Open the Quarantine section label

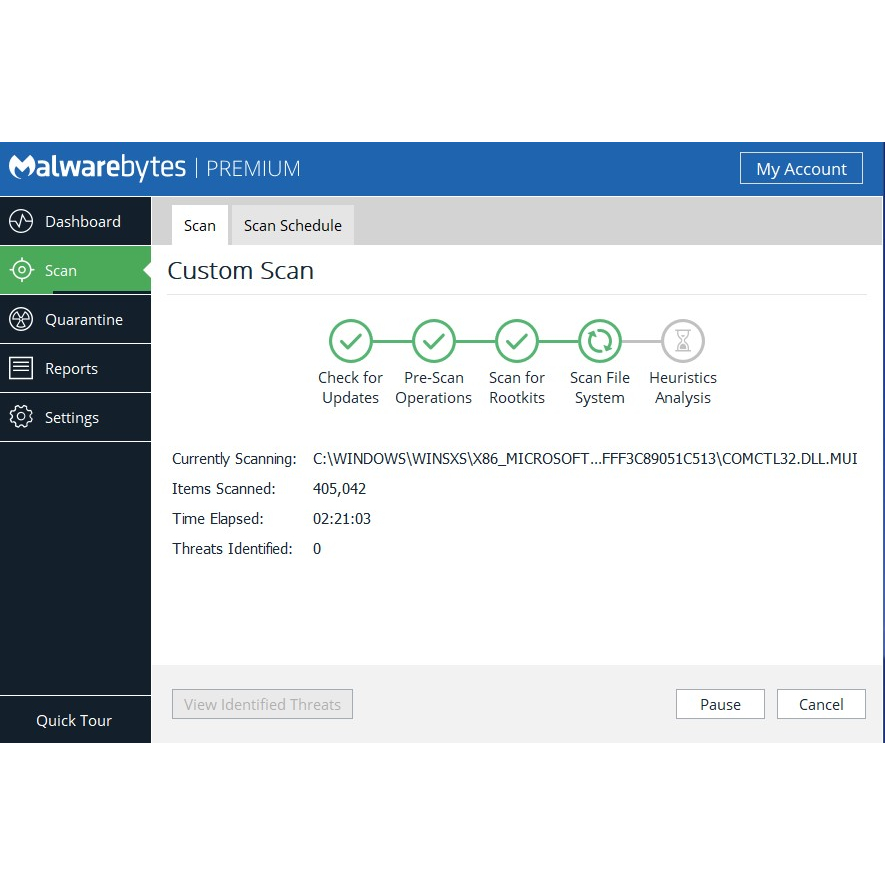tap(84, 320)
